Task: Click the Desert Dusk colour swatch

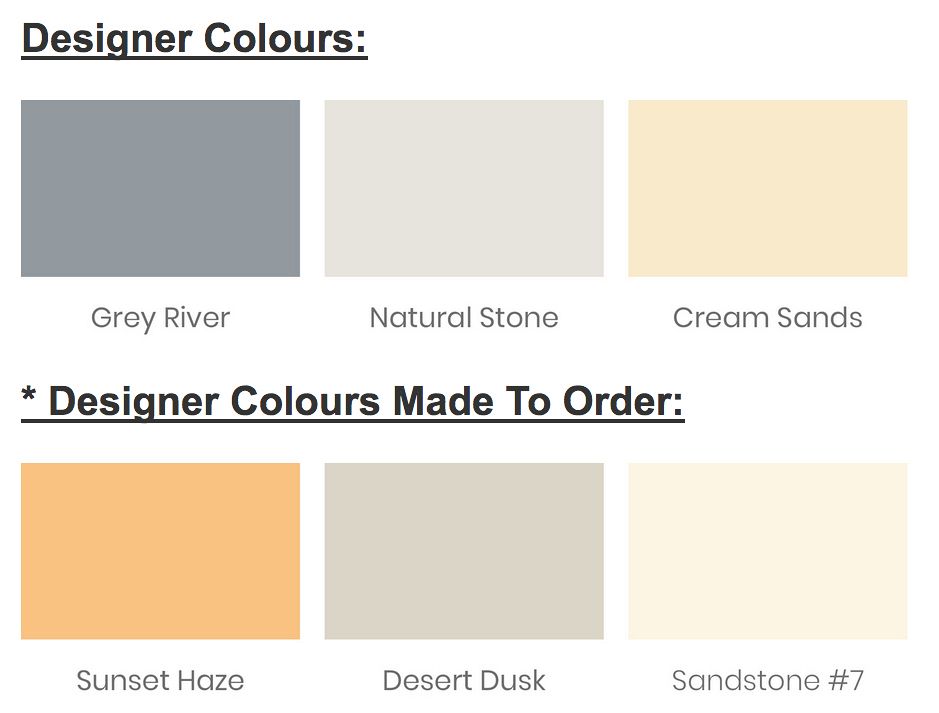Action: tap(464, 551)
